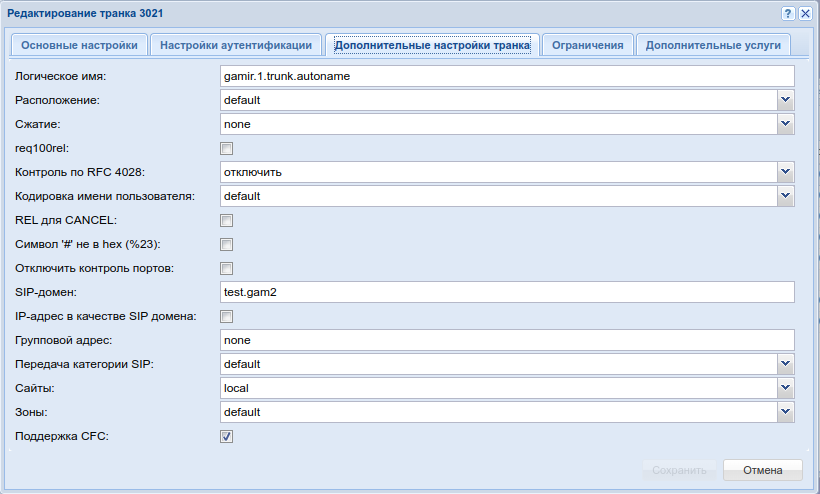Open the Сжатие dropdown list

click(x=785, y=124)
